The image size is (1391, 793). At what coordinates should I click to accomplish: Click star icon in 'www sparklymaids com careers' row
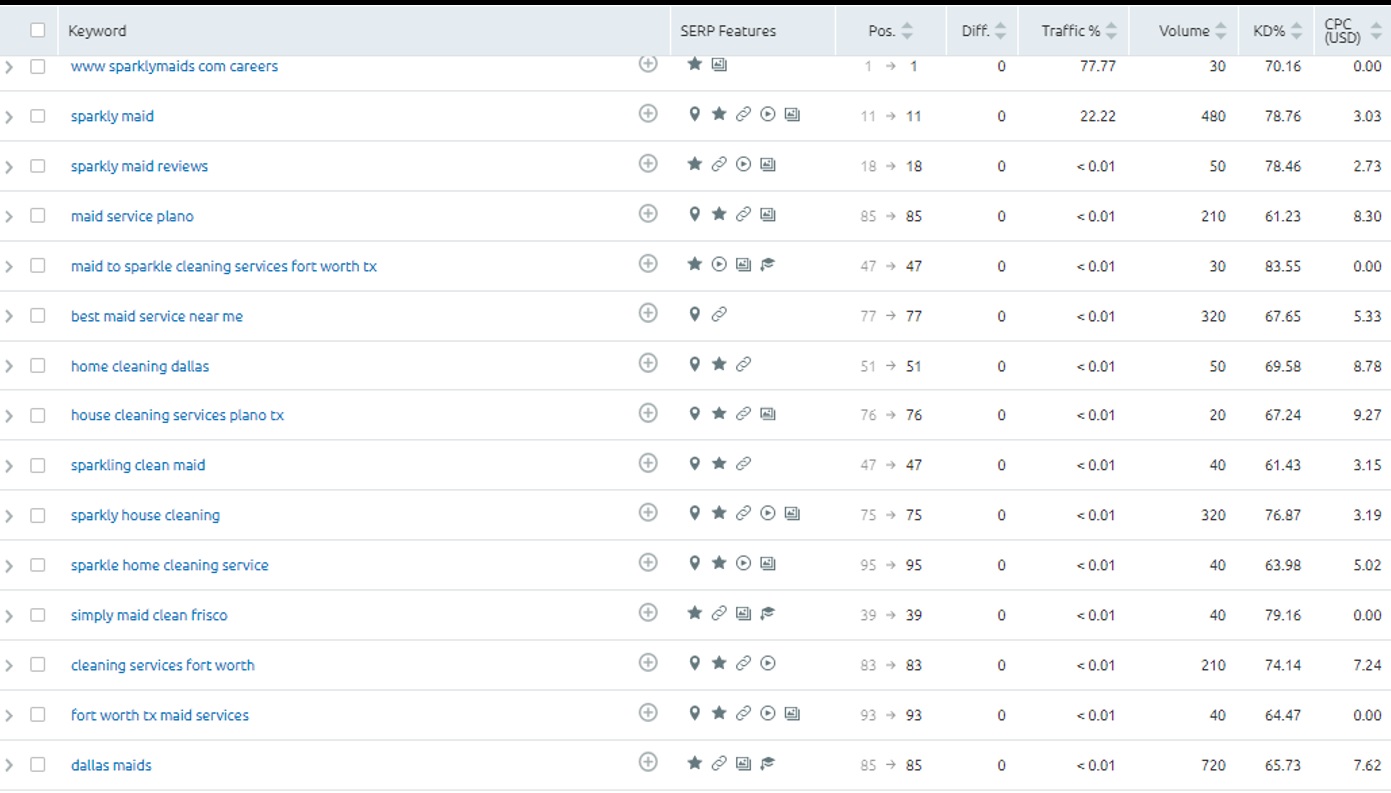695,64
